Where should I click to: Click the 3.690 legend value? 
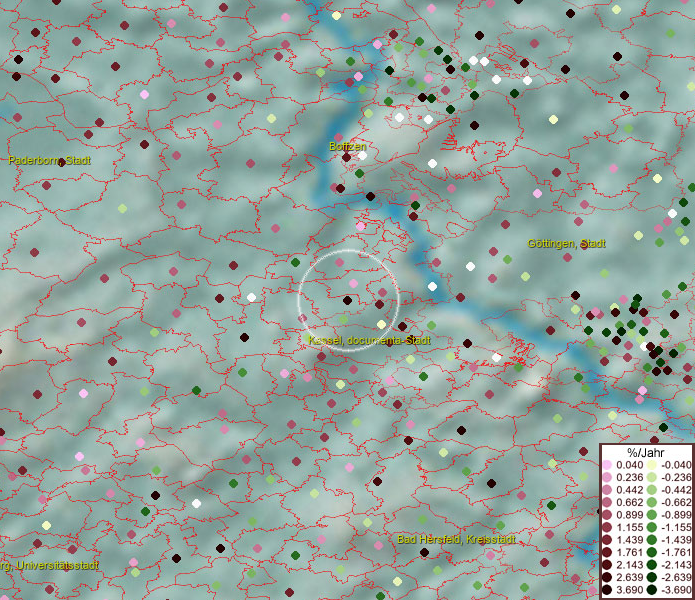tap(629, 590)
